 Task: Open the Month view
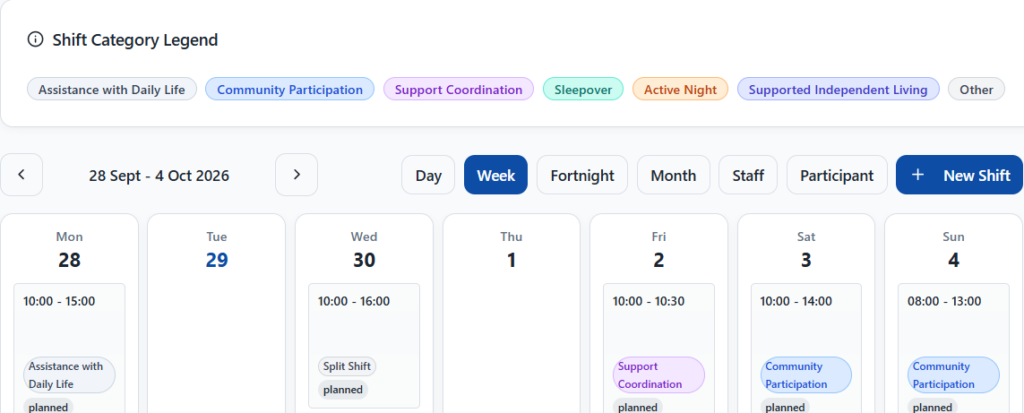coord(673,175)
